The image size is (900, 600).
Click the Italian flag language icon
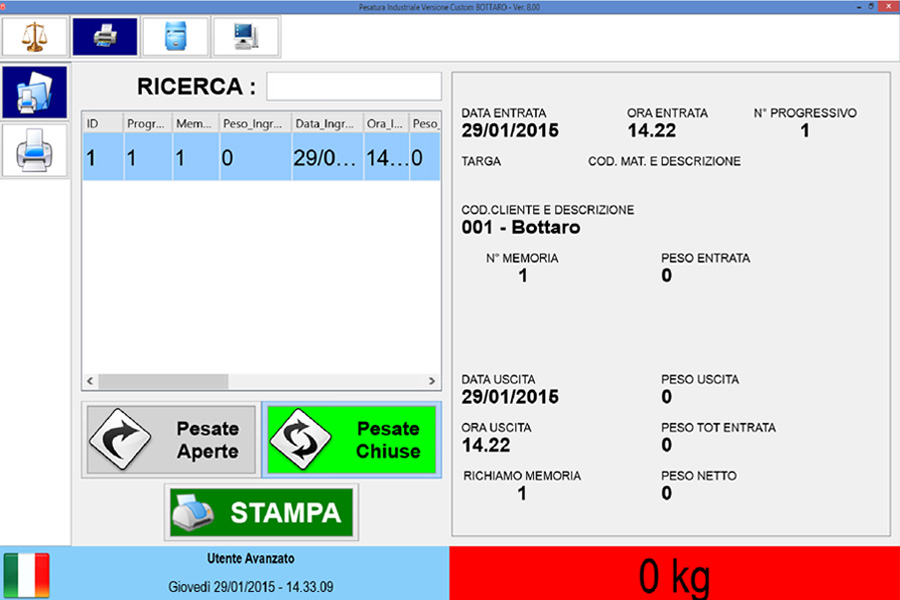(x=26, y=576)
